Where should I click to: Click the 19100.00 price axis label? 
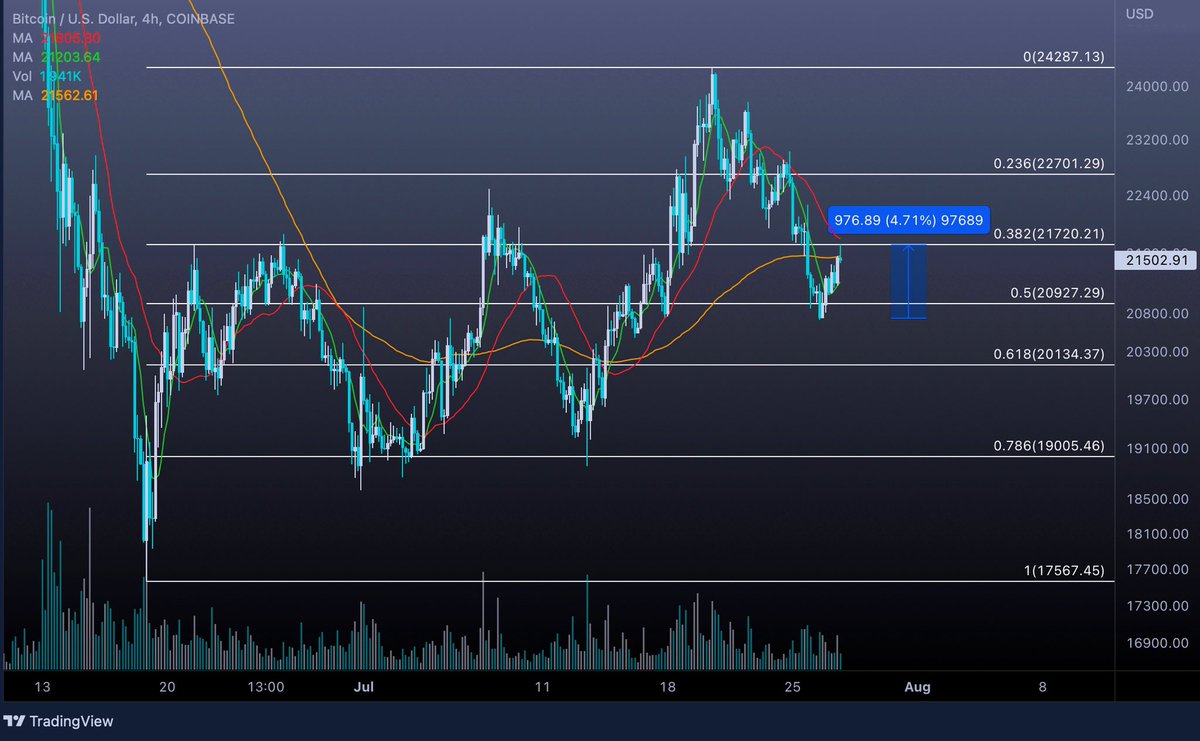click(x=1156, y=449)
